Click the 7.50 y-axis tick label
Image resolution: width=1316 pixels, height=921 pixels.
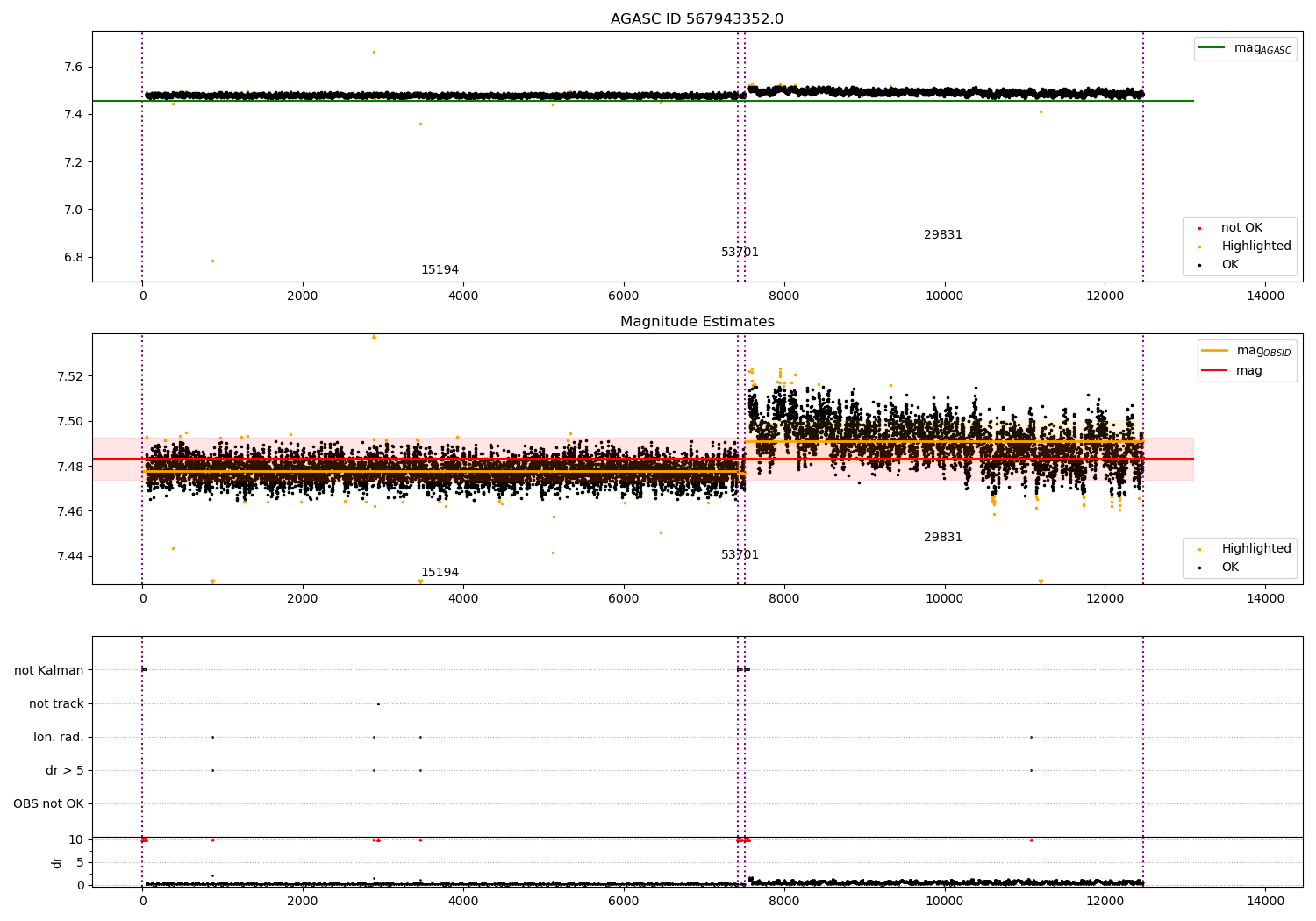tap(69, 422)
